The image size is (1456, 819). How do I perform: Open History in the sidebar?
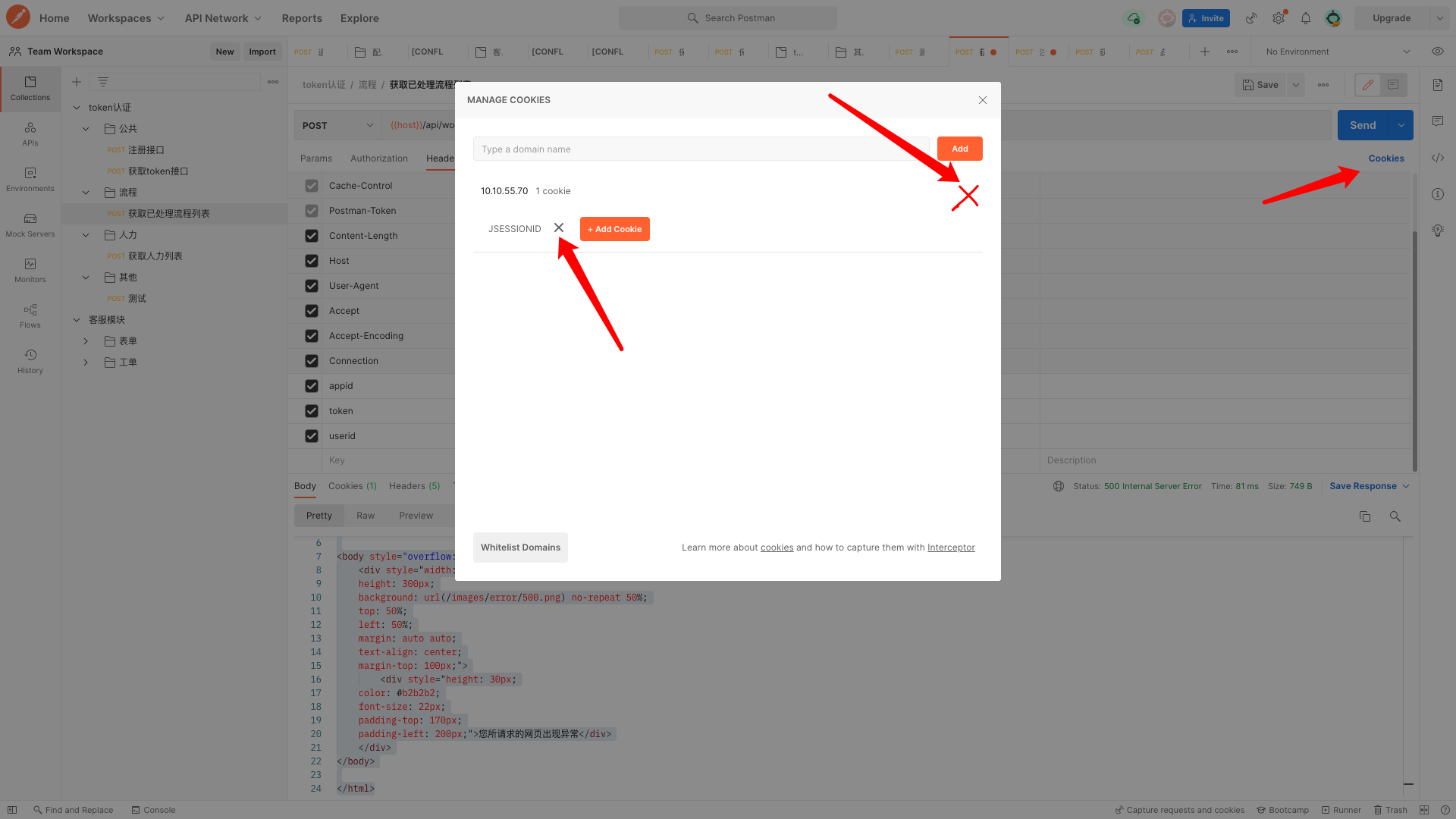[30, 361]
